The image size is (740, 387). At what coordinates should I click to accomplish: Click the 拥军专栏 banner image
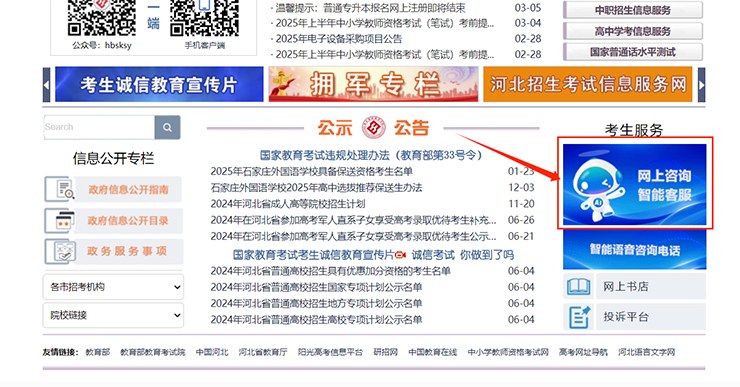[x=373, y=84]
